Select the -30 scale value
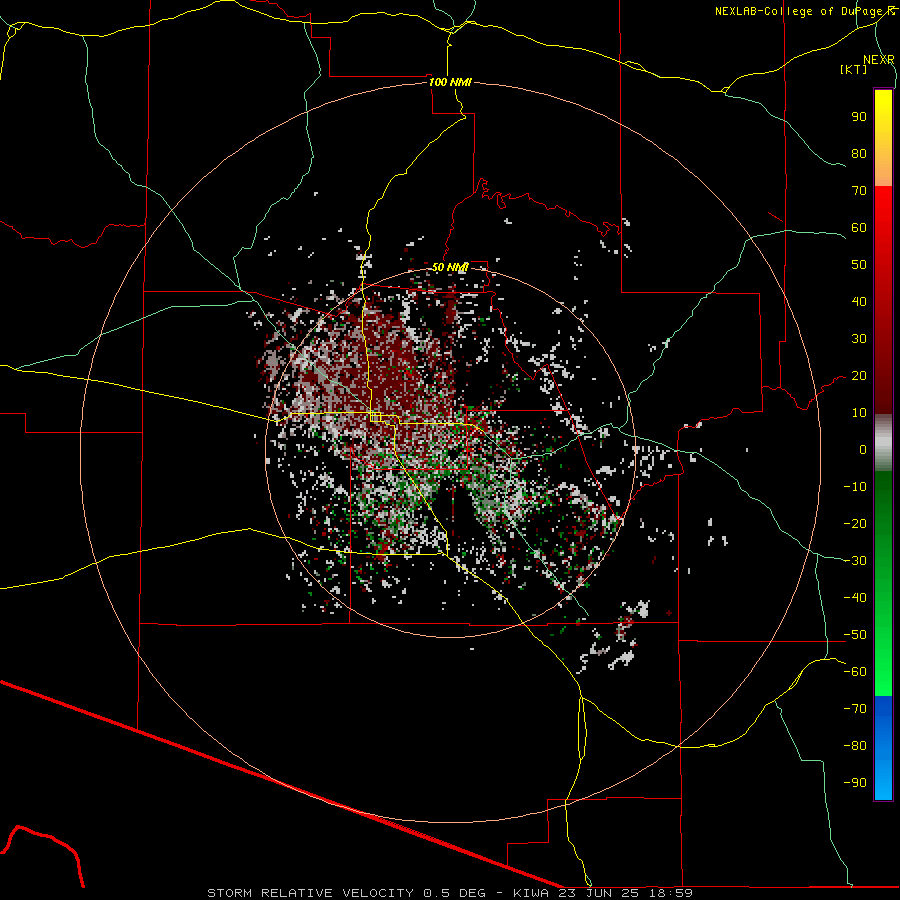Viewport: 900px width, 900px height. click(x=855, y=561)
